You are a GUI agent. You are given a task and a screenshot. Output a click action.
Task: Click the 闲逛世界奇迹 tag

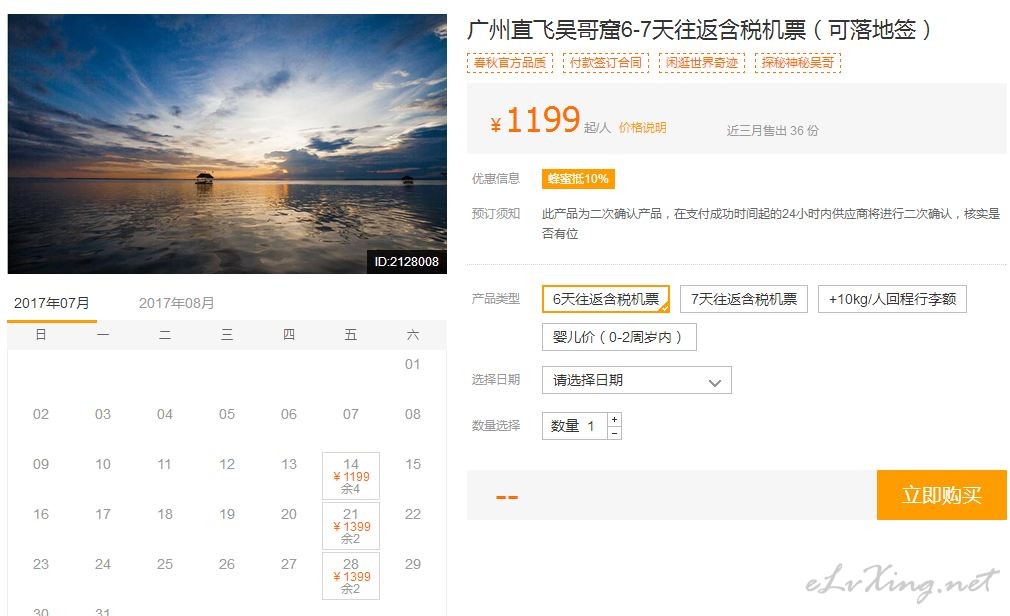pyautogui.click(x=701, y=63)
